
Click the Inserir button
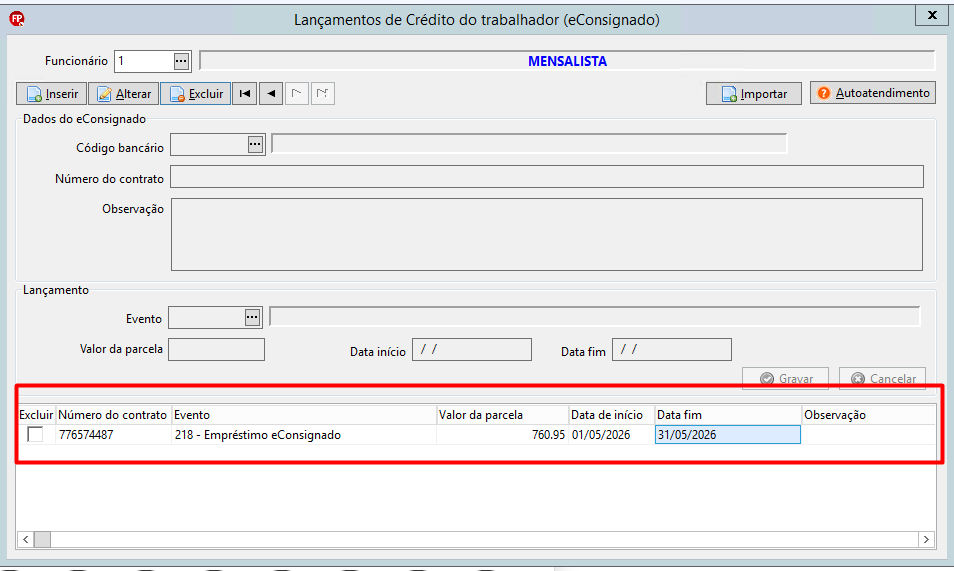point(52,94)
